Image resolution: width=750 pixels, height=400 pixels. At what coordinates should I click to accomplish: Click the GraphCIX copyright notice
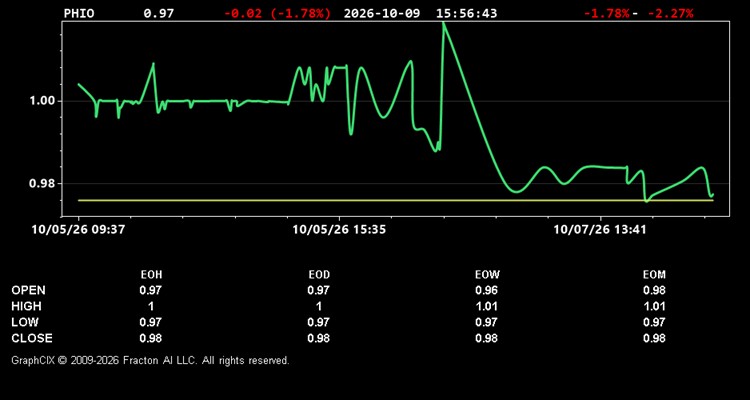(x=151, y=360)
